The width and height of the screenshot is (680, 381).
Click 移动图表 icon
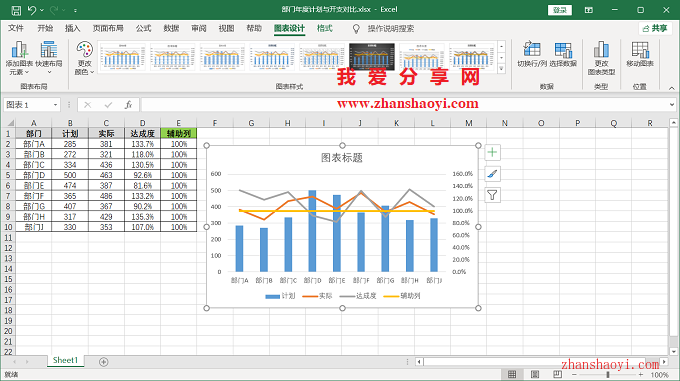640,55
